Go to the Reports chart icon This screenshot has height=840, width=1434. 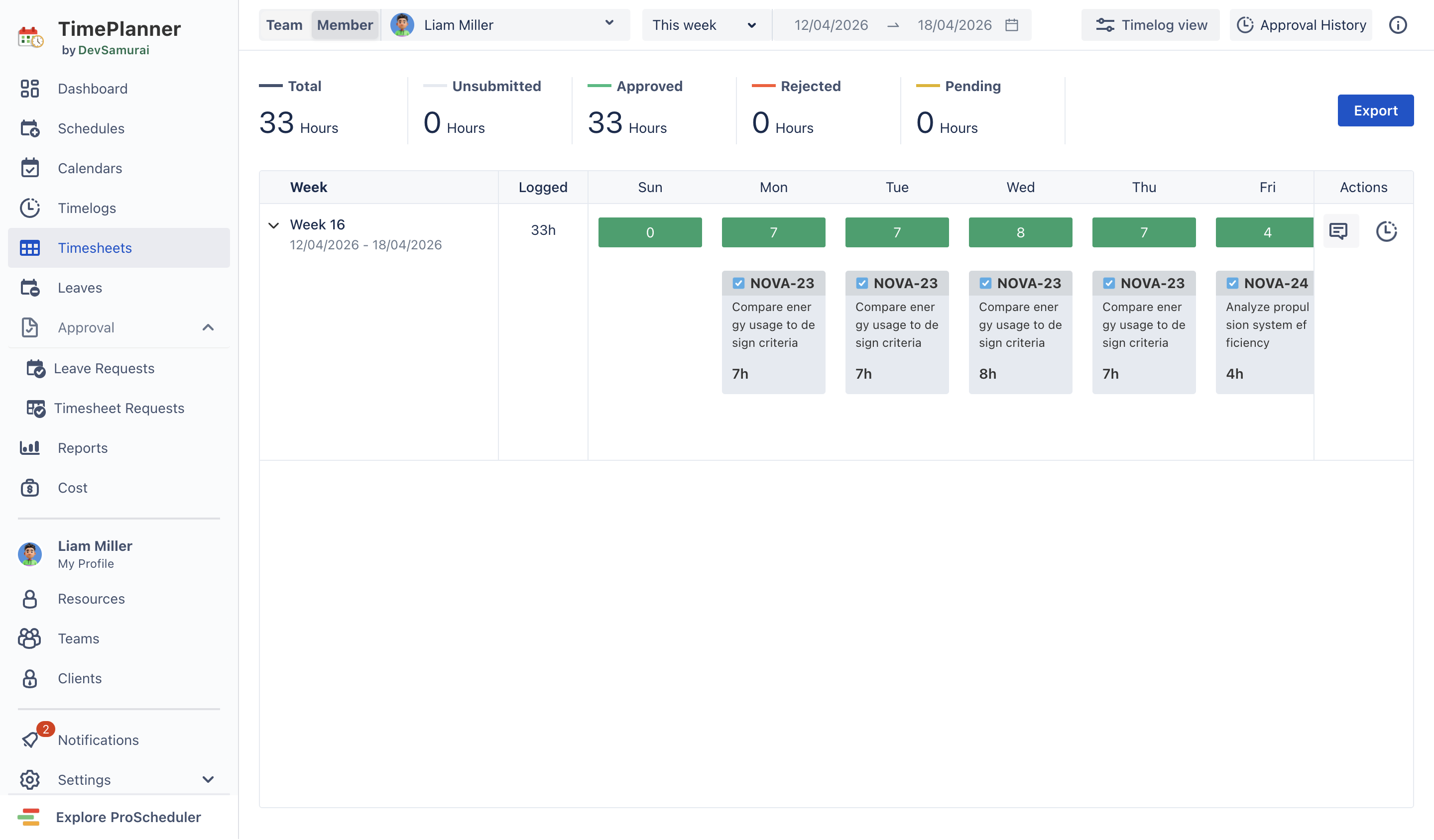29,448
